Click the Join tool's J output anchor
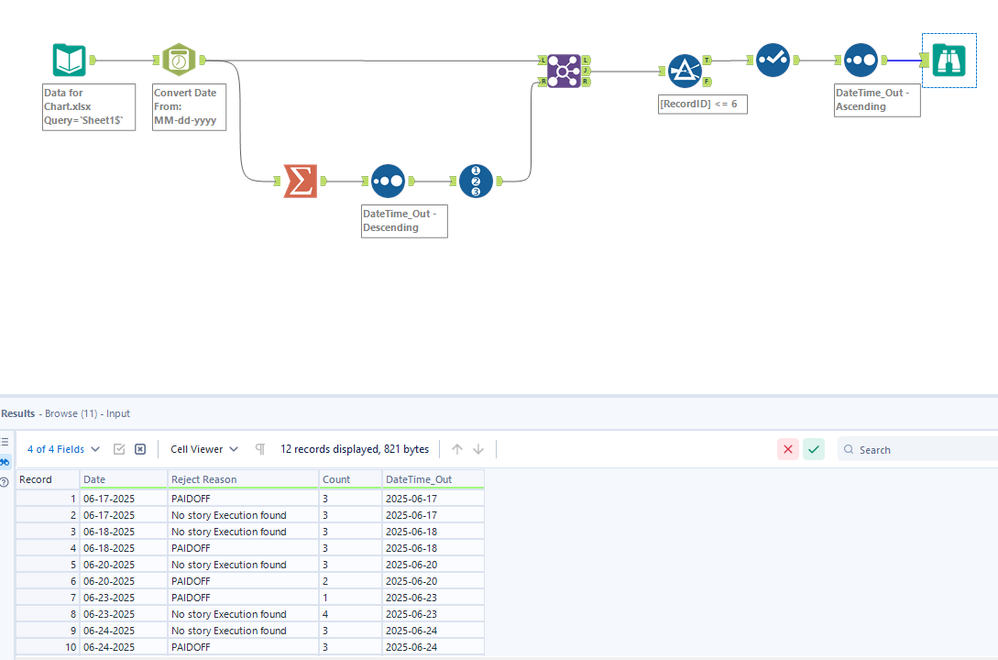 click(x=586, y=71)
